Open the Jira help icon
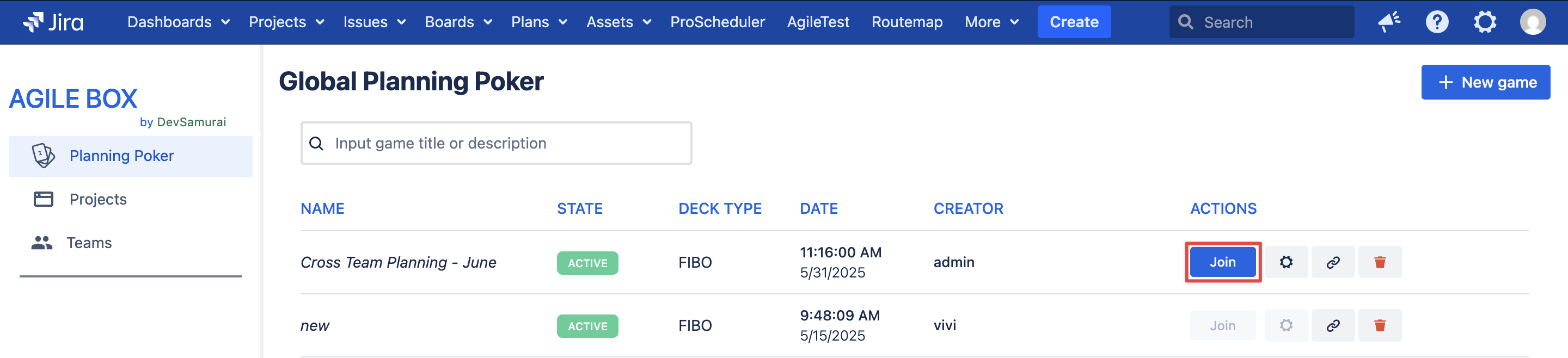The image size is (1568, 358). tap(1437, 22)
